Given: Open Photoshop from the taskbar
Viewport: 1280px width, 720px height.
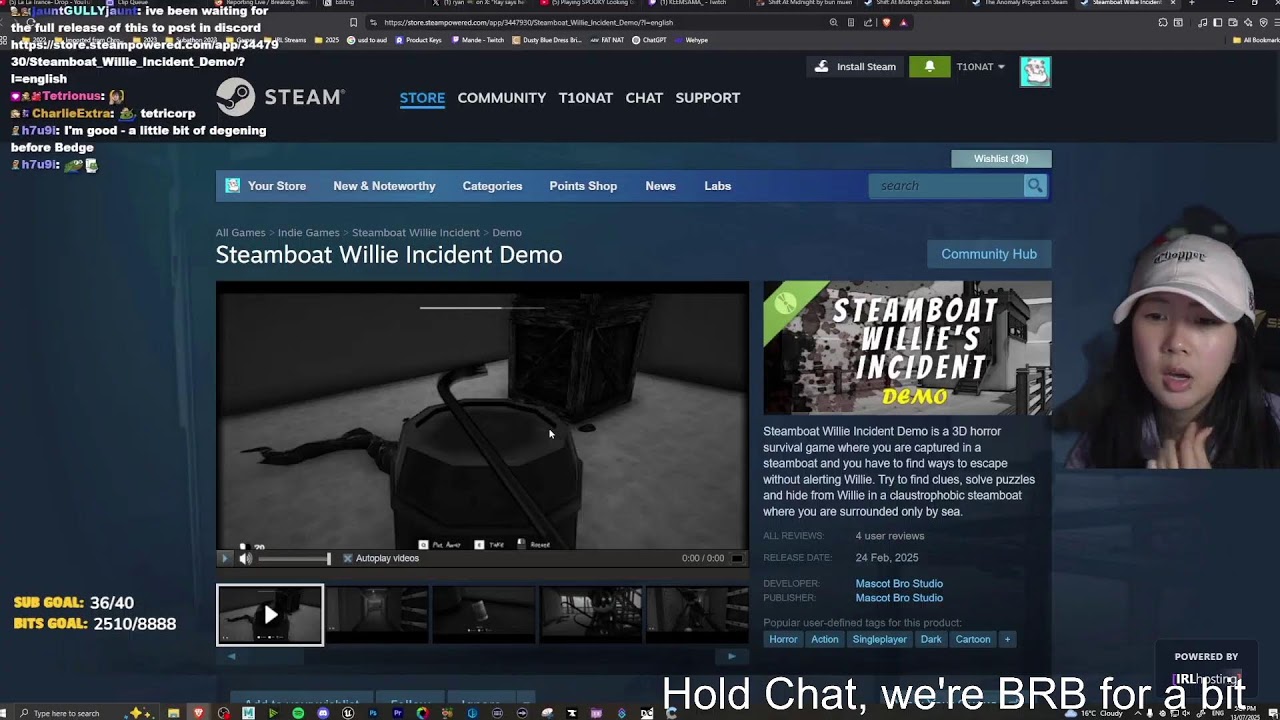Looking at the screenshot, I should (373, 713).
